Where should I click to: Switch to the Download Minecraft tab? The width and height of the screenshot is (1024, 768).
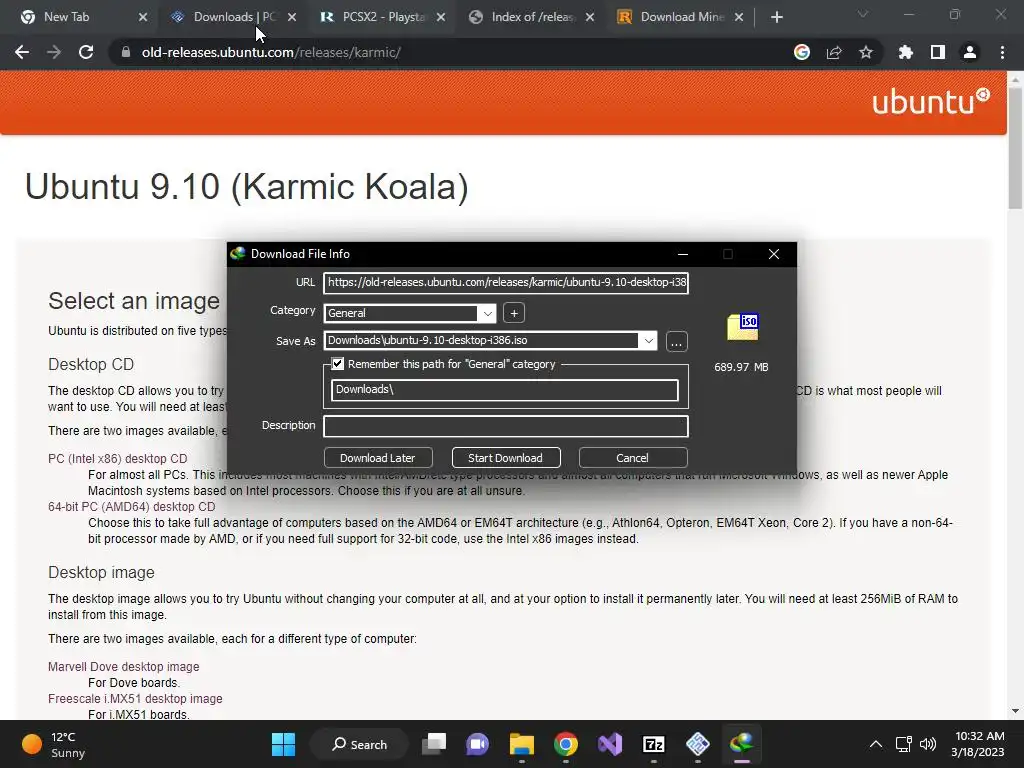click(682, 17)
